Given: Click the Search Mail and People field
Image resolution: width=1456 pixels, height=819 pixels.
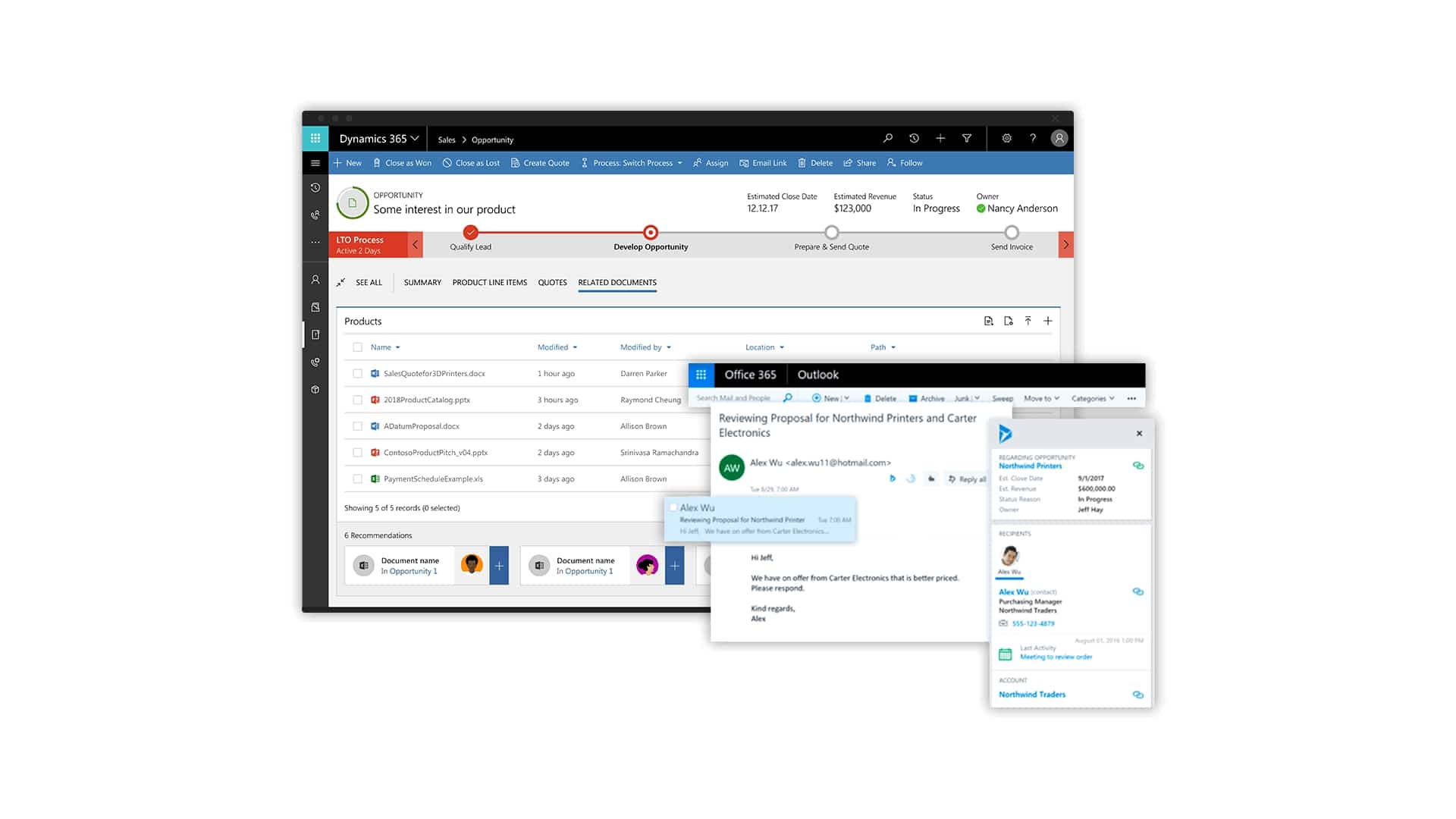Looking at the screenshot, I should coord(734,397).
